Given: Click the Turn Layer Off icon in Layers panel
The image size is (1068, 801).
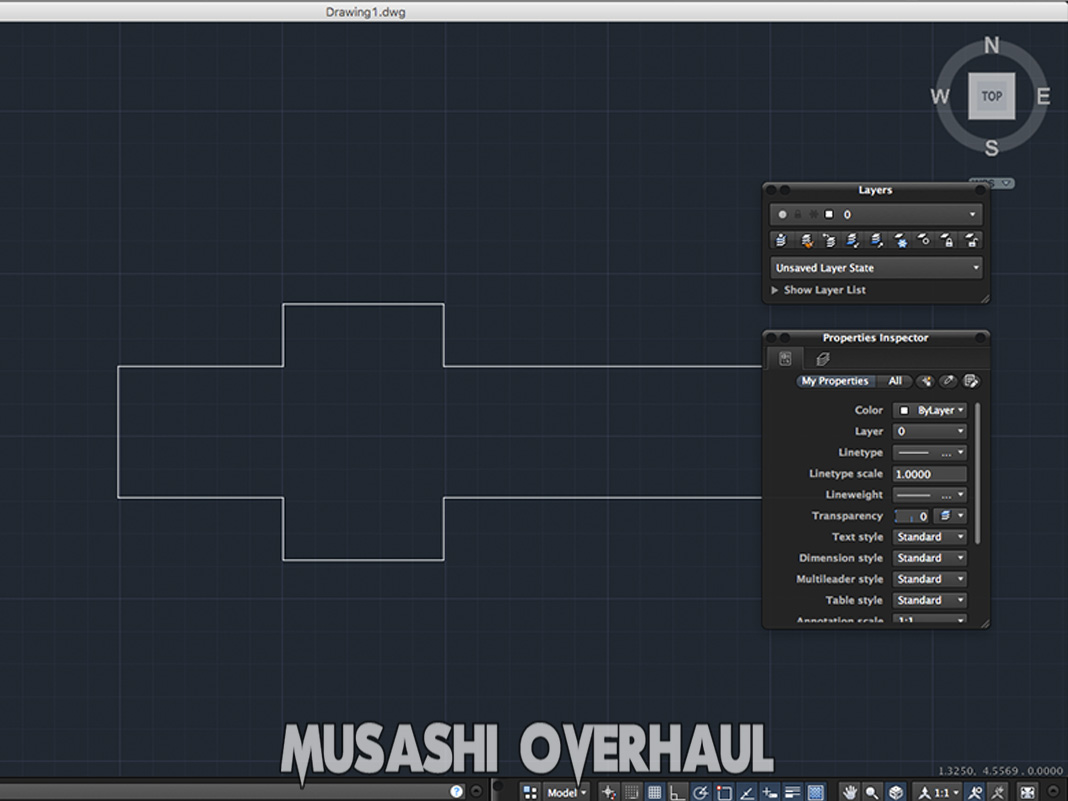Looking at the screenshot, I should pos(924,240).
